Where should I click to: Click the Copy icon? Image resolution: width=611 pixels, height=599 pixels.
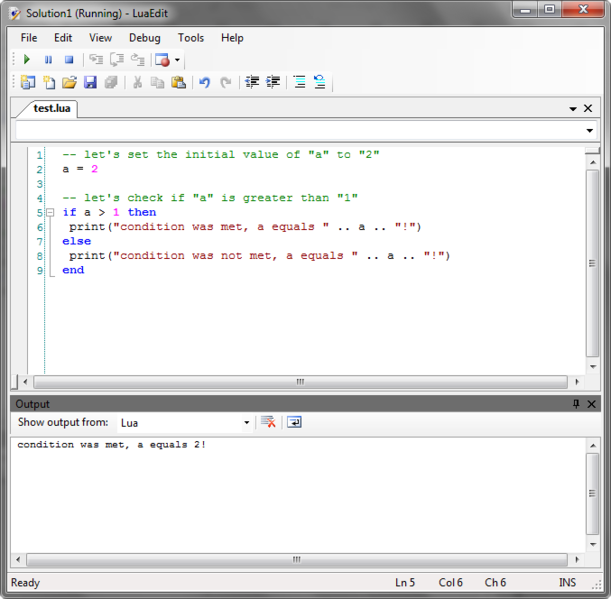pos(157,82)
